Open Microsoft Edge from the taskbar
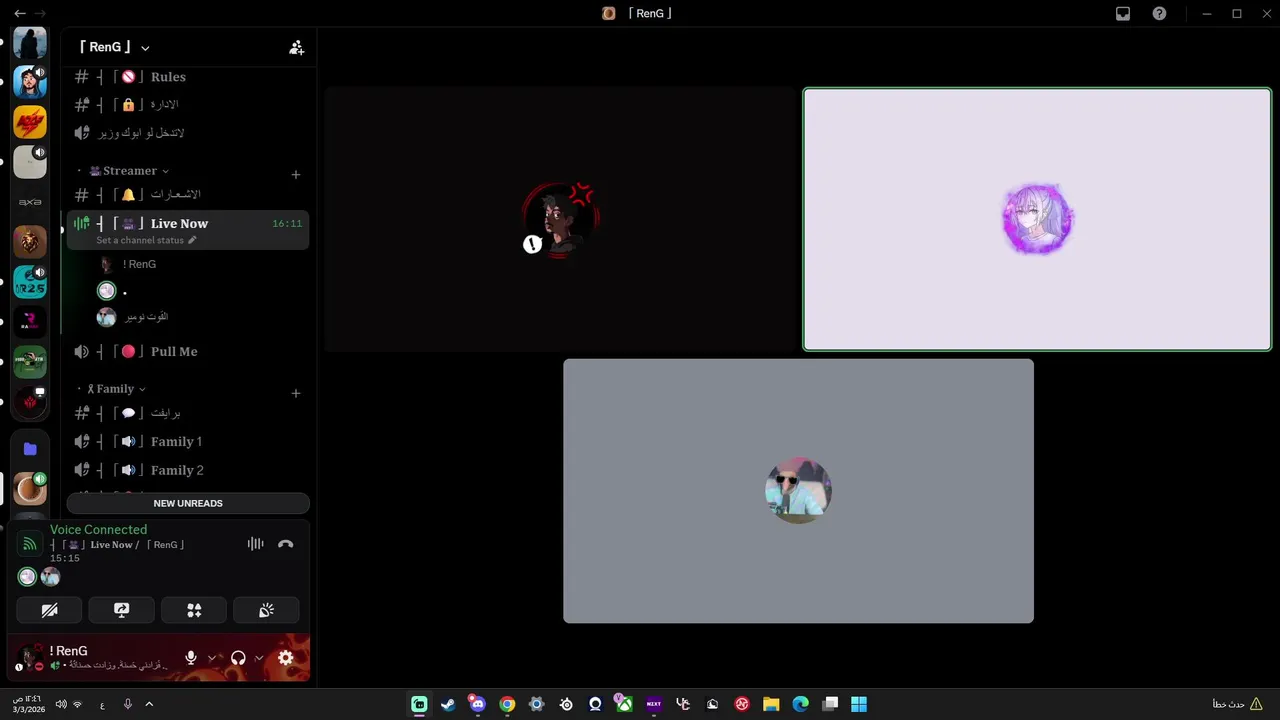Screen dimensions: 1280x720 [800, 704]
